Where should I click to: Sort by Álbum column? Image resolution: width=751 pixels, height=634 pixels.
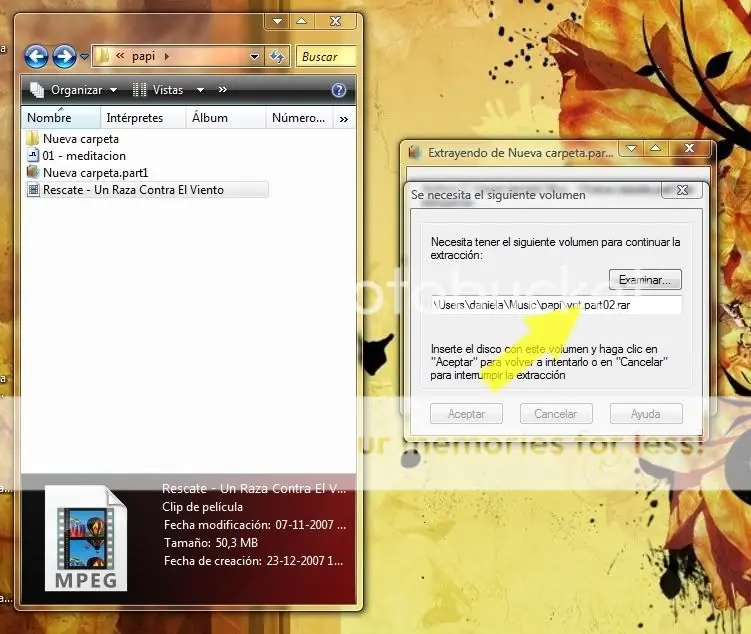coord(226,118)
